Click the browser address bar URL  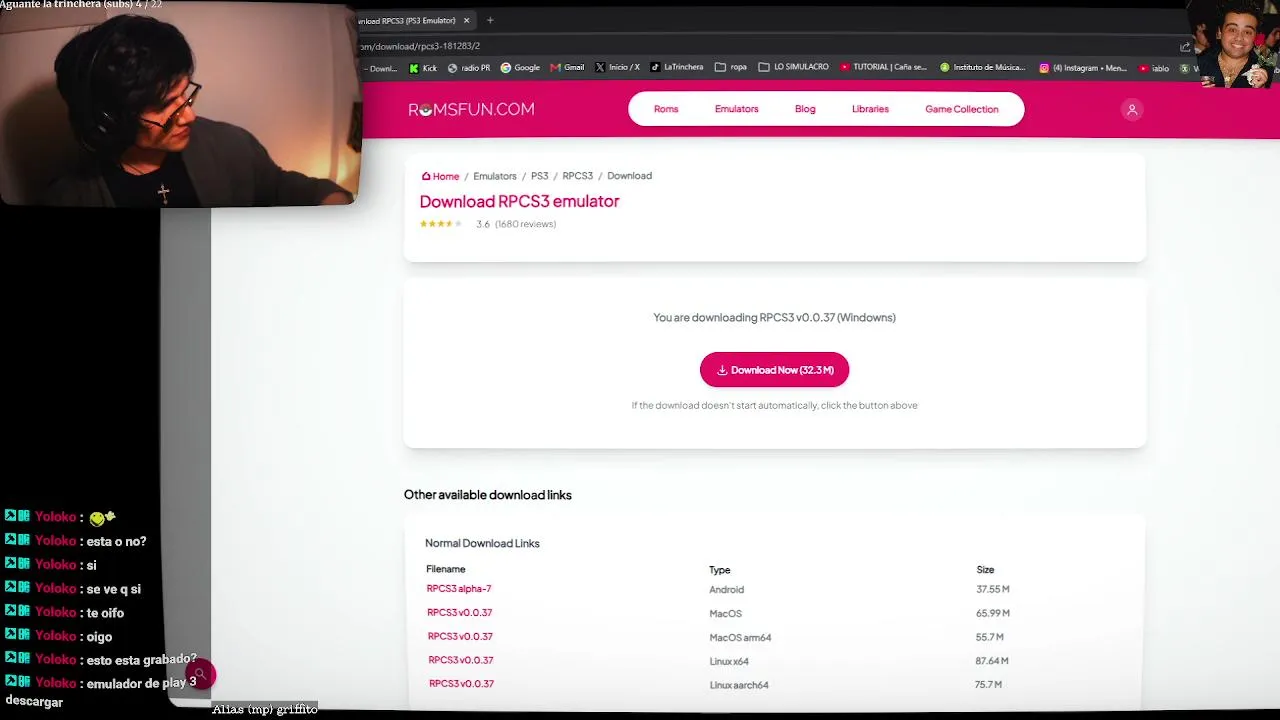pyautogui.click(x=420, y=46)
